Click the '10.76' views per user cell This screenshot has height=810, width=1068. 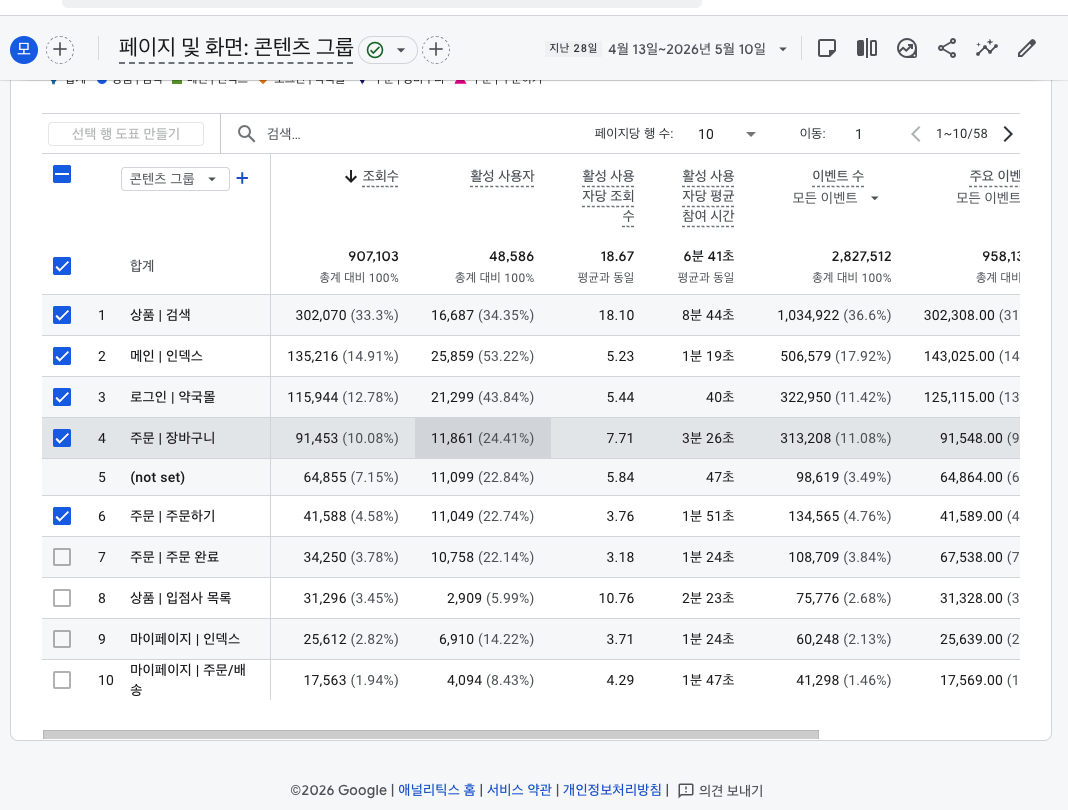click(x=616, y=598)
